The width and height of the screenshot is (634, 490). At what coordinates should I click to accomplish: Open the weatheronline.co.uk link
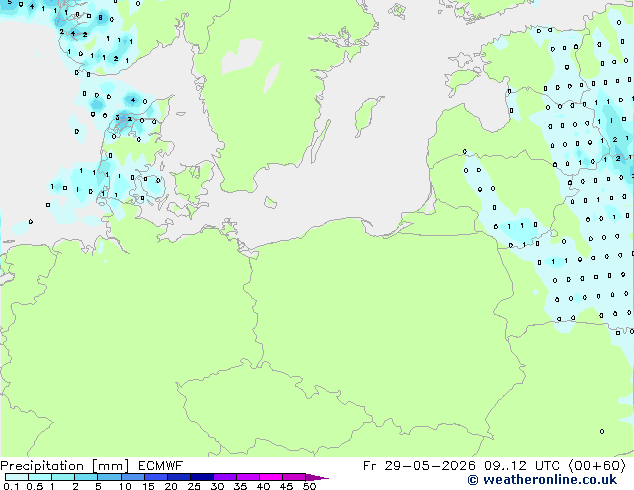point(542,480)
